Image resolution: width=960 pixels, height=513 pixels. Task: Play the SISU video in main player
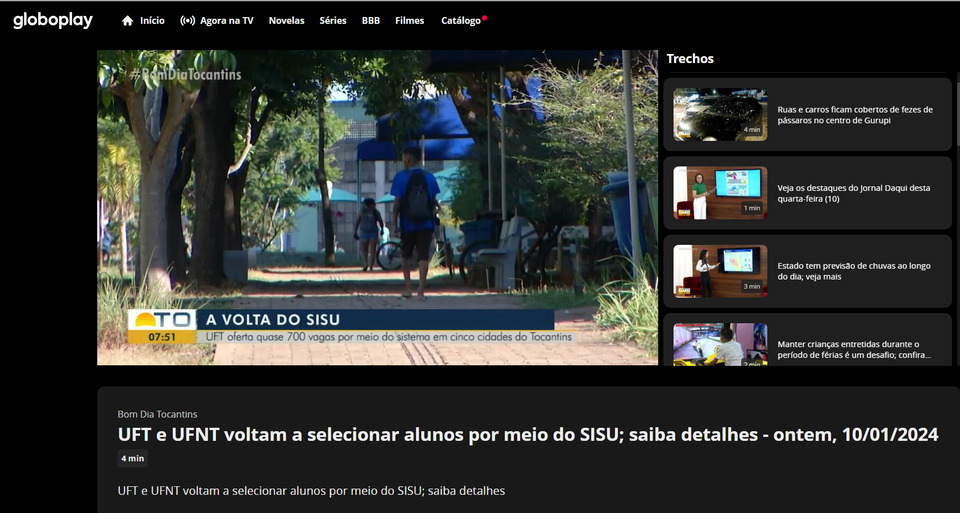pos(377,207)
